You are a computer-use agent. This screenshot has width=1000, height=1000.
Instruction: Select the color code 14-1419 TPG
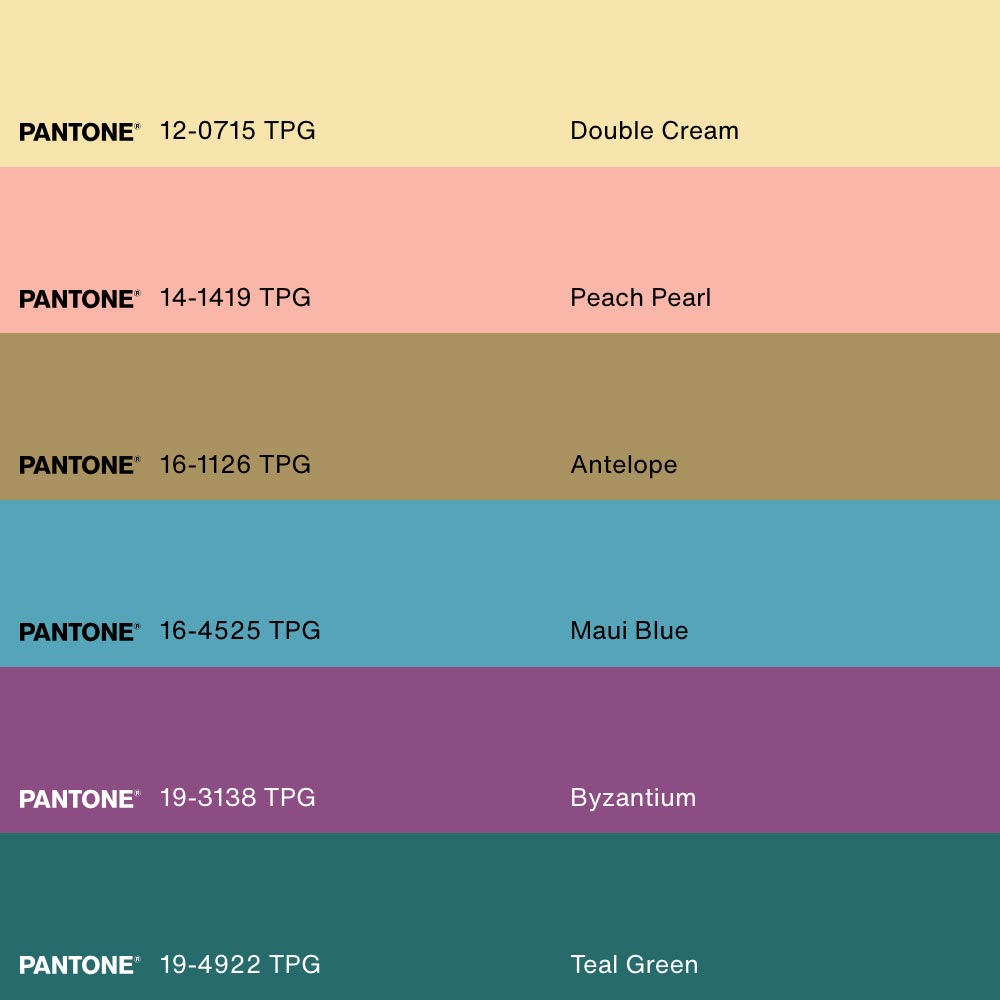(235, 297)
